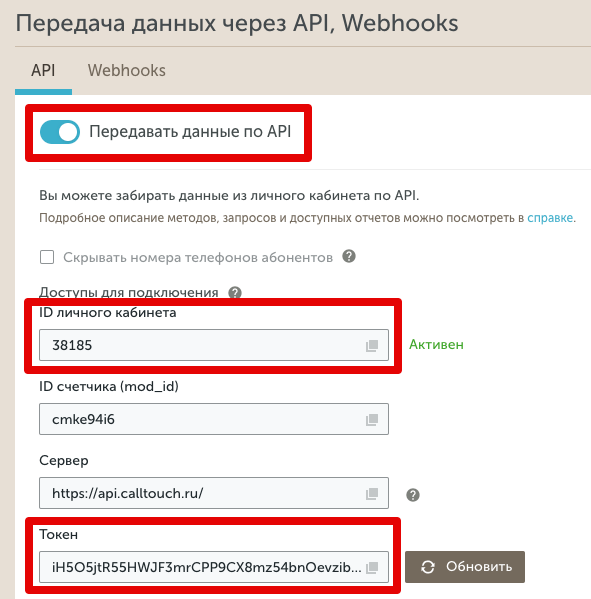Click the mod_id field cmke94i6
This screenshot has height=599, width=591.
214,419
